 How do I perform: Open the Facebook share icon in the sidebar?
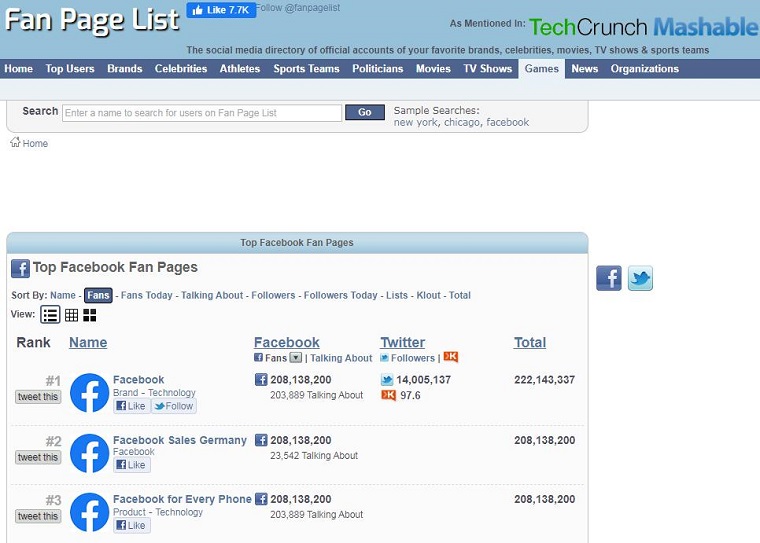609,278
